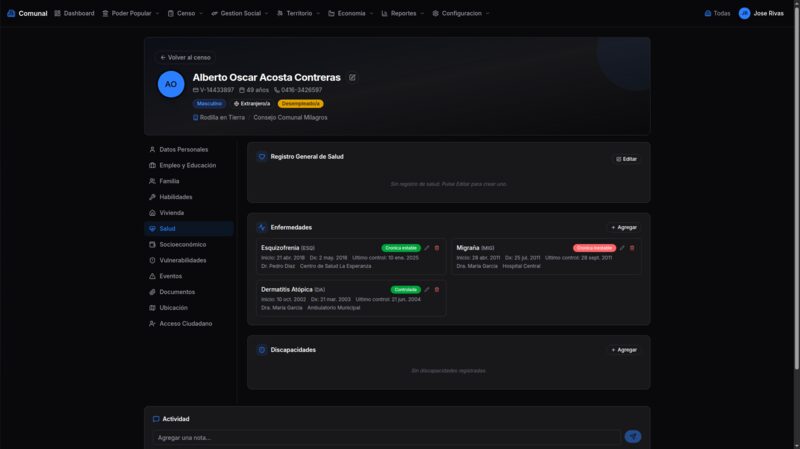This screenshot has width=800, height=449.
Task: Edit the Migraña record
Action: click(x=622, y=248)
